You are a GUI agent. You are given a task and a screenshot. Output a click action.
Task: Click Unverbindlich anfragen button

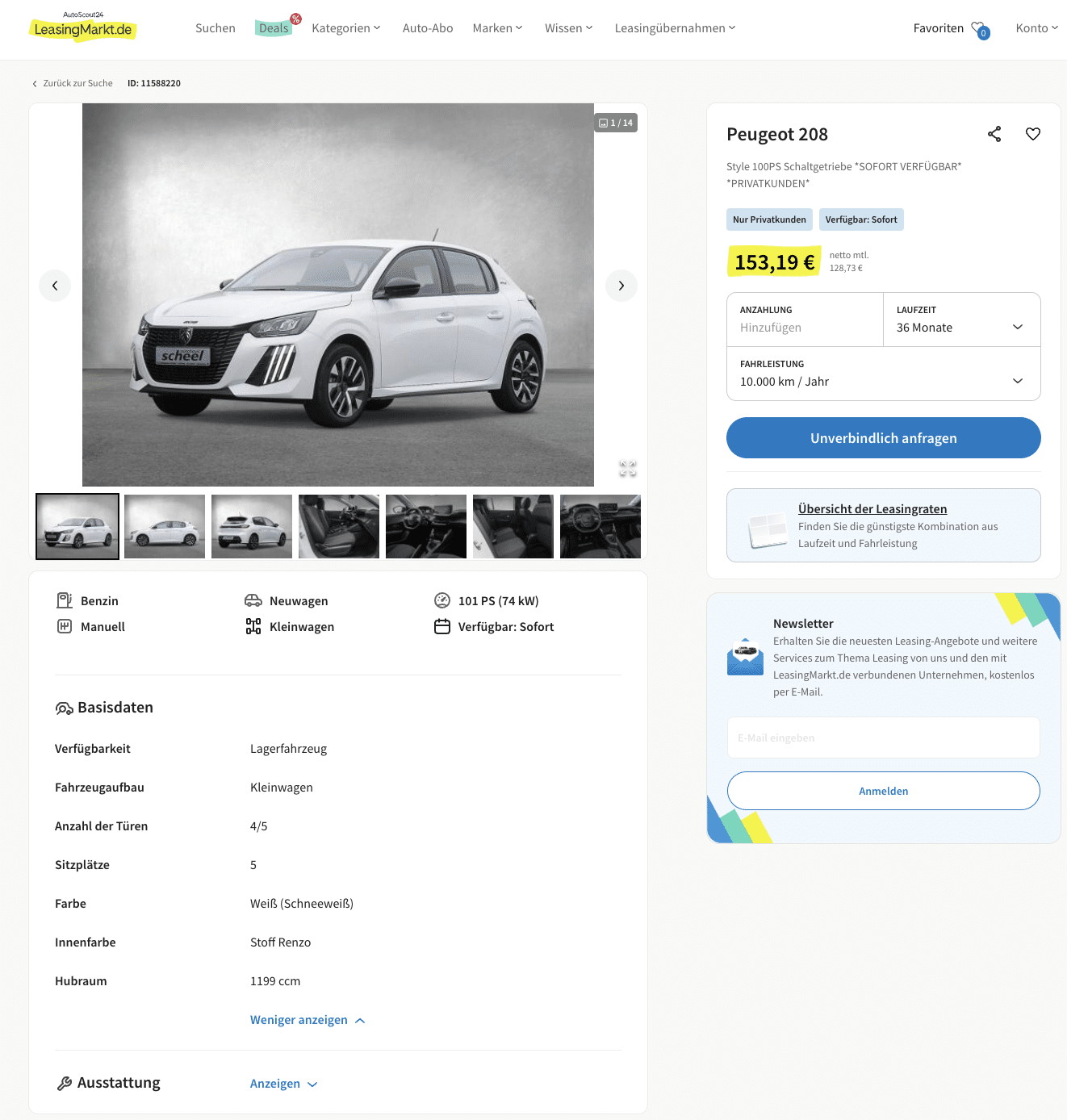[884, 438]
